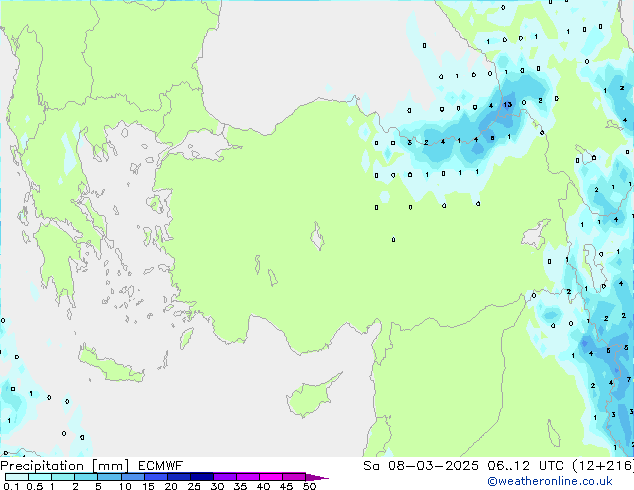Click the island of Crete on map
The image size is (634, 490).
111,364
